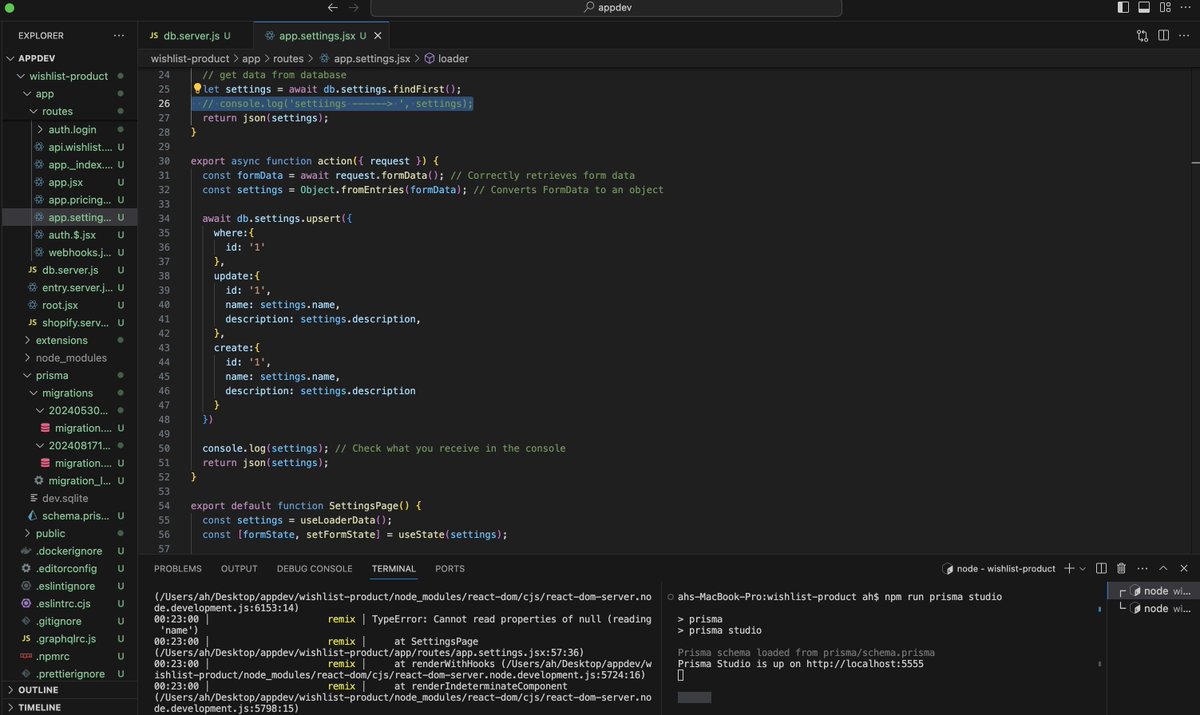Go back with the navigation arrow
Viewport: 1200px width, 715px height.
pyautogui.click(x=333, y=7)
